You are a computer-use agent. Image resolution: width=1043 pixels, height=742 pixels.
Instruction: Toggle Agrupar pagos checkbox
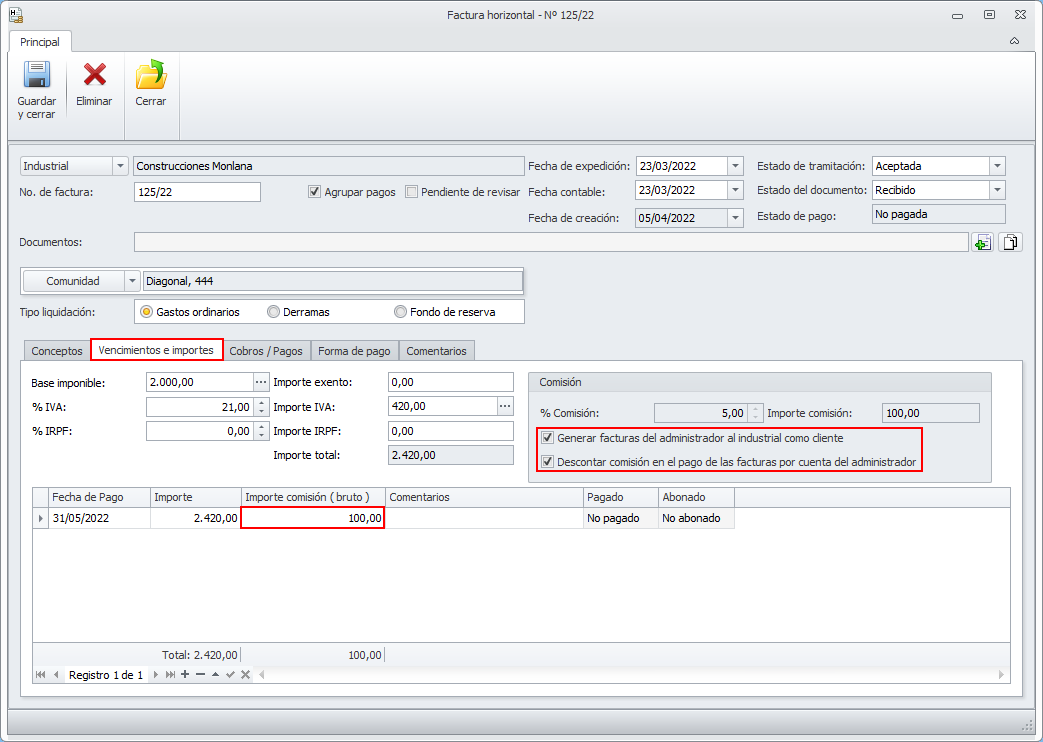(x=314, y=192)
